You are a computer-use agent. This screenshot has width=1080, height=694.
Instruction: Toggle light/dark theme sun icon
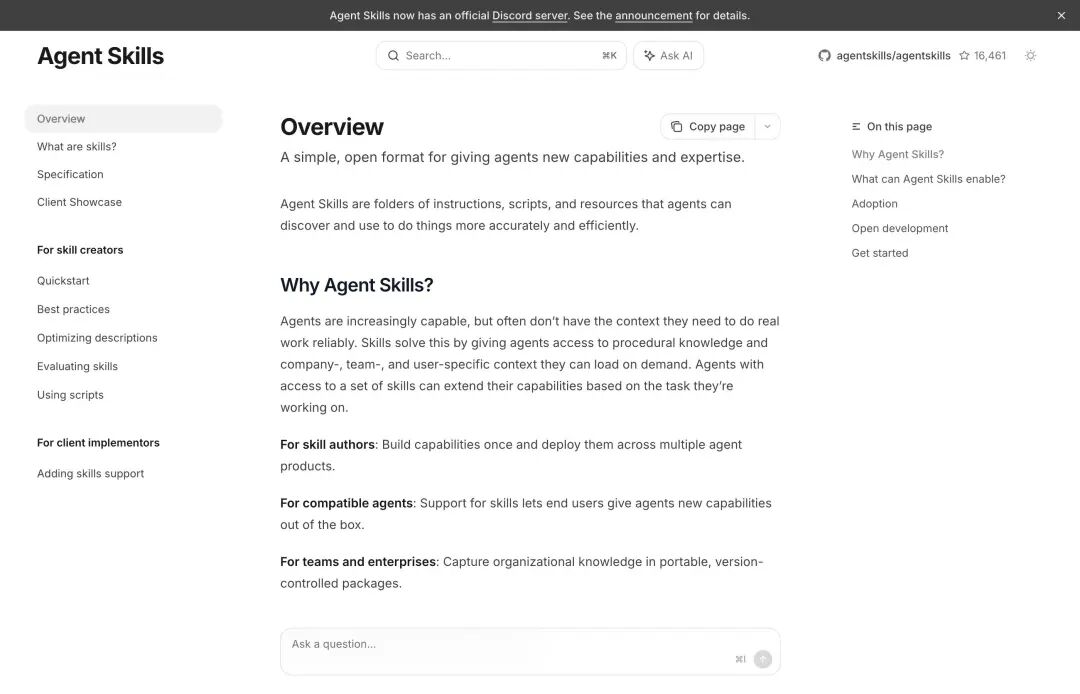pos(1030,56)
